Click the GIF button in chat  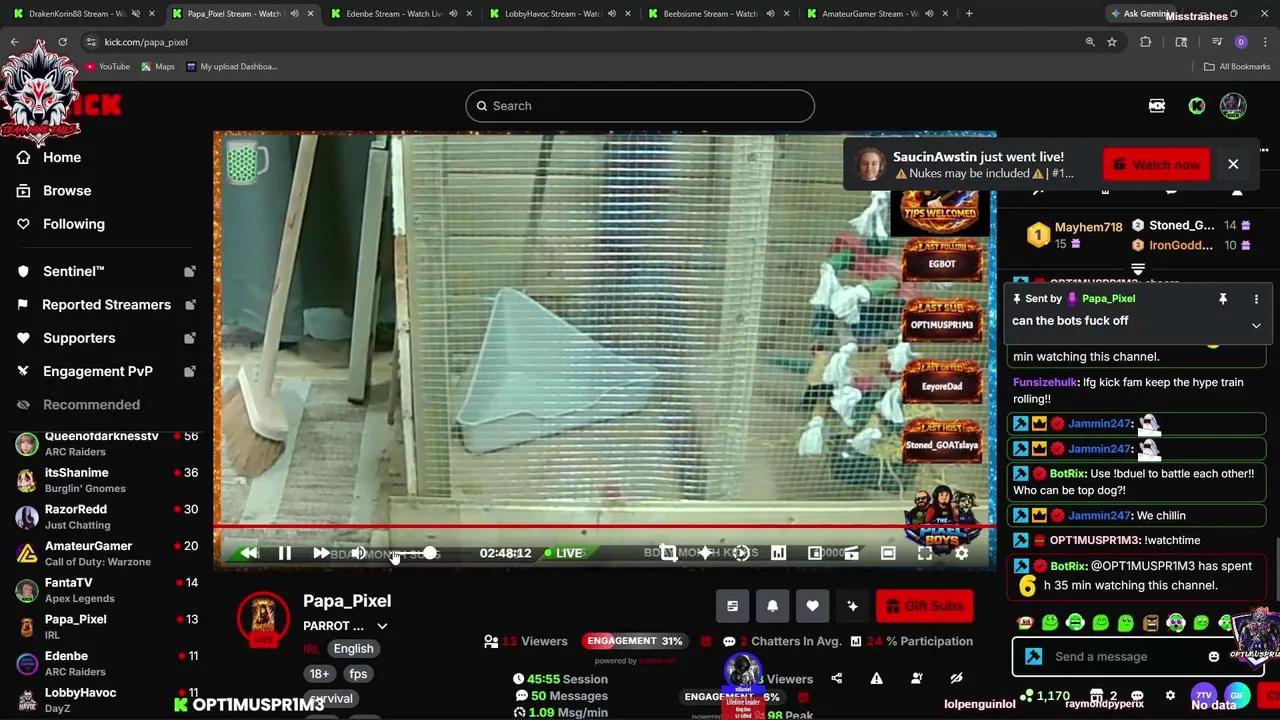coord(1237,695)
